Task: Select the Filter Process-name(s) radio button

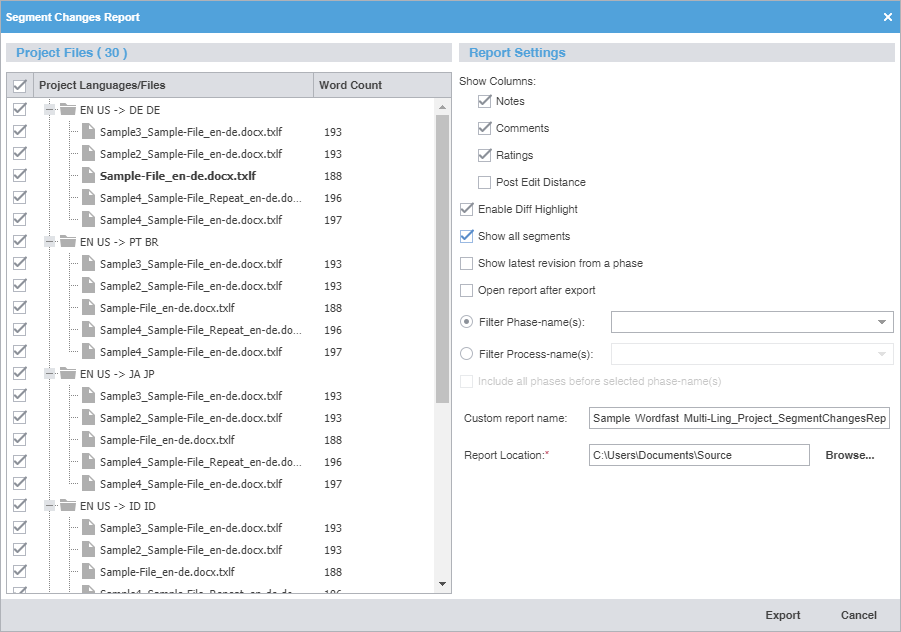Action: pos(466,354)
